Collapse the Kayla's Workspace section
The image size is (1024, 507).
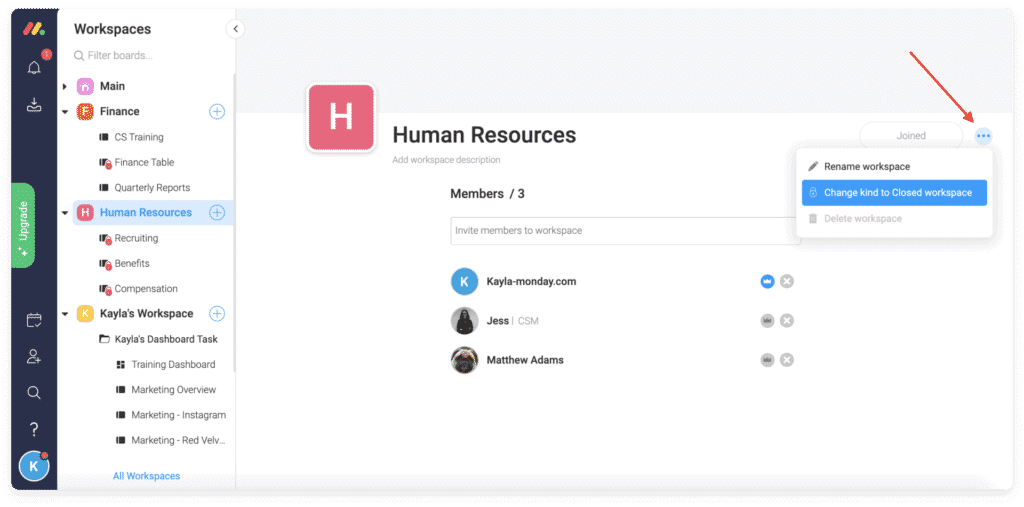click(x=65, y=314)
